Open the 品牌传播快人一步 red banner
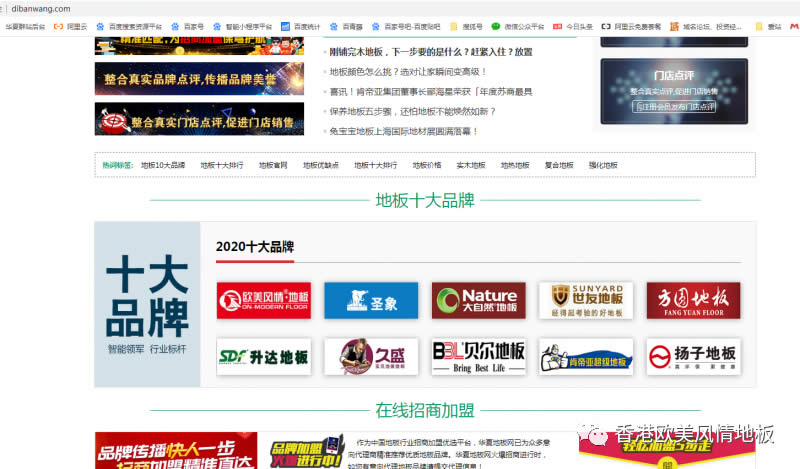The image size is (800, 469). tap(176, 451)
